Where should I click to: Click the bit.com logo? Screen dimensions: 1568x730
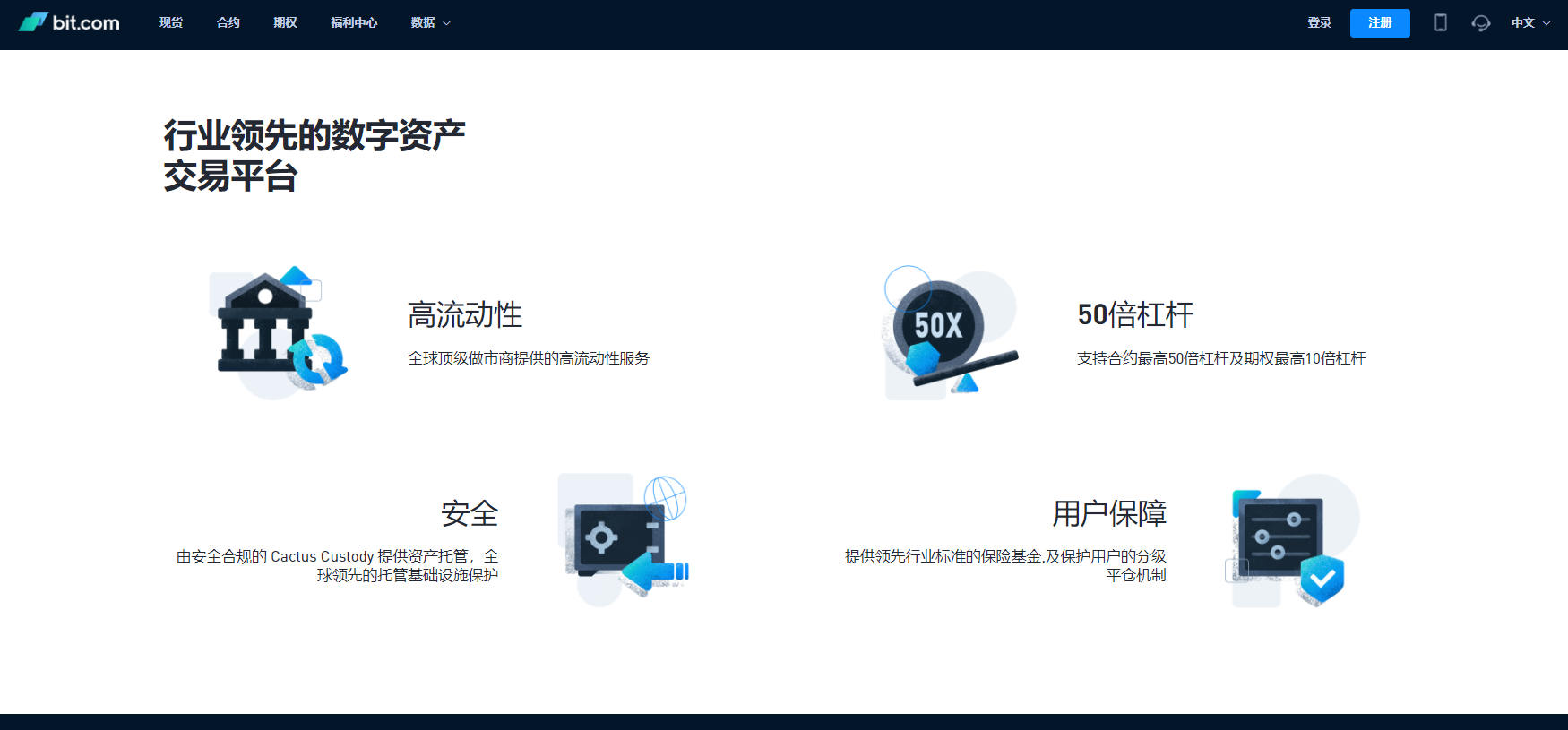pos(69,22)
